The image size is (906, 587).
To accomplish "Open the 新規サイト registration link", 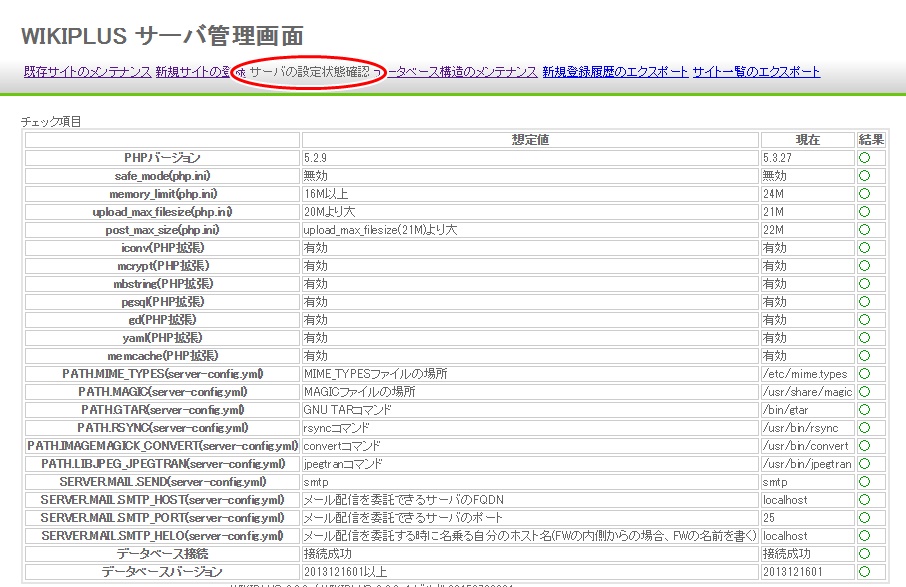I will 193,72.
